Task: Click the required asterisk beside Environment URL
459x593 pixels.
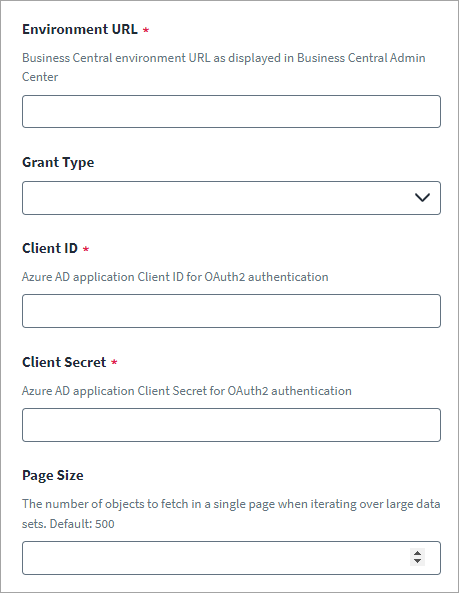Action: [x=146, y=30]
